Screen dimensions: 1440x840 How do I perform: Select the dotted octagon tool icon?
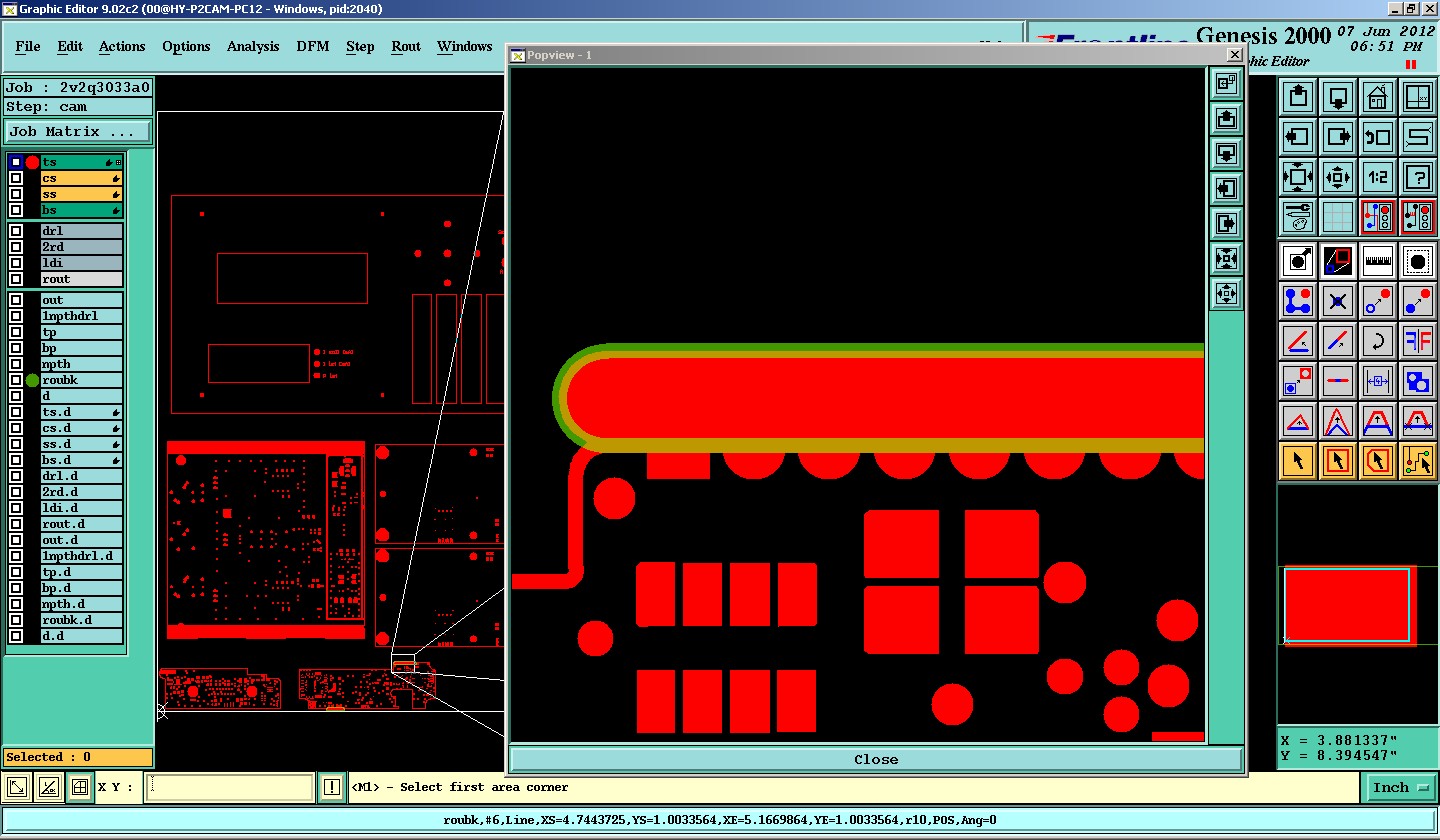point(1418,261)
